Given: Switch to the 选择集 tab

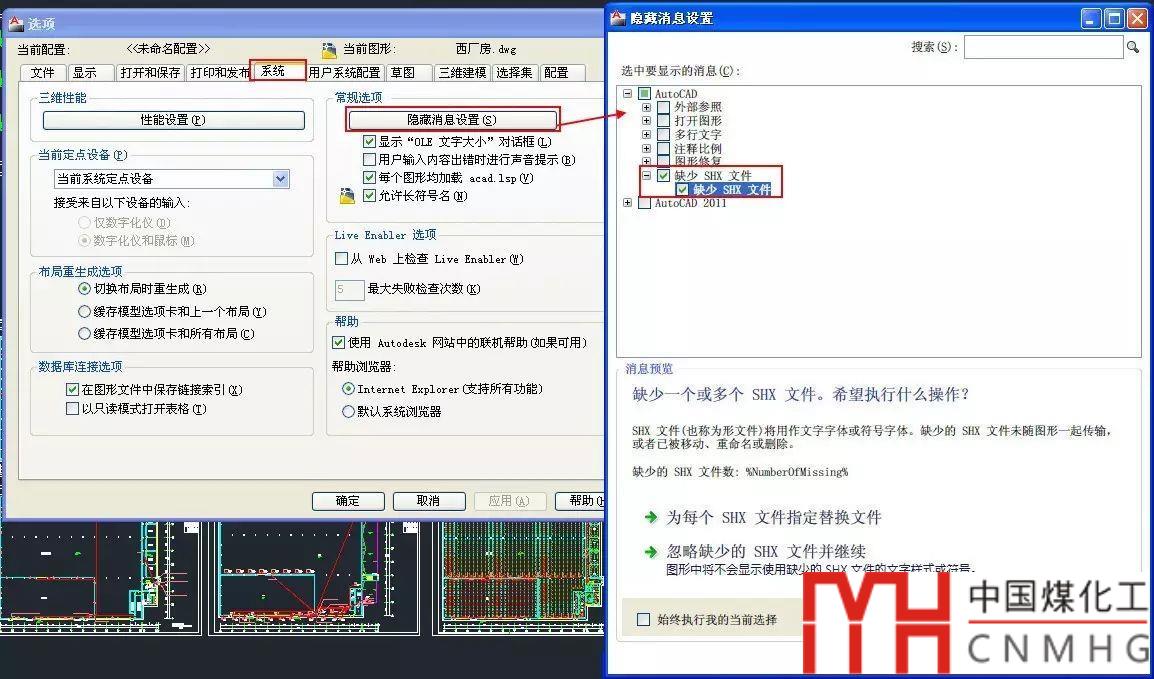Looking at the screenshot, I should point(514,72).
